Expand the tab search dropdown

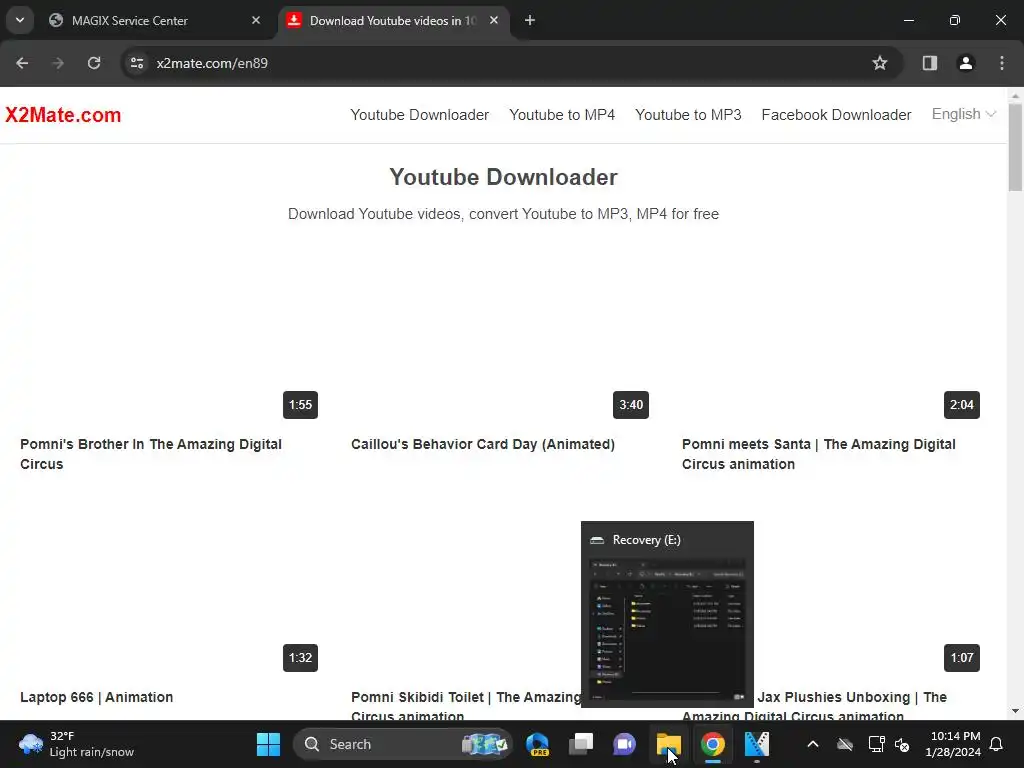click(20, 20)
